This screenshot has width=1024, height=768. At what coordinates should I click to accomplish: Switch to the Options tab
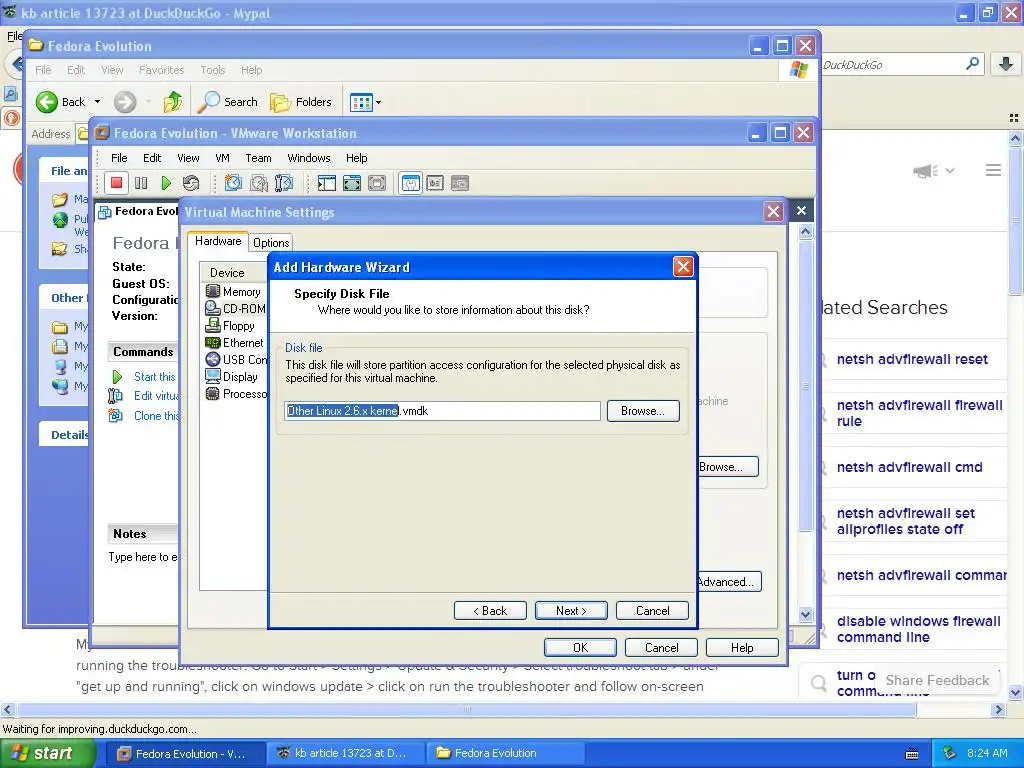click(271, 243)
